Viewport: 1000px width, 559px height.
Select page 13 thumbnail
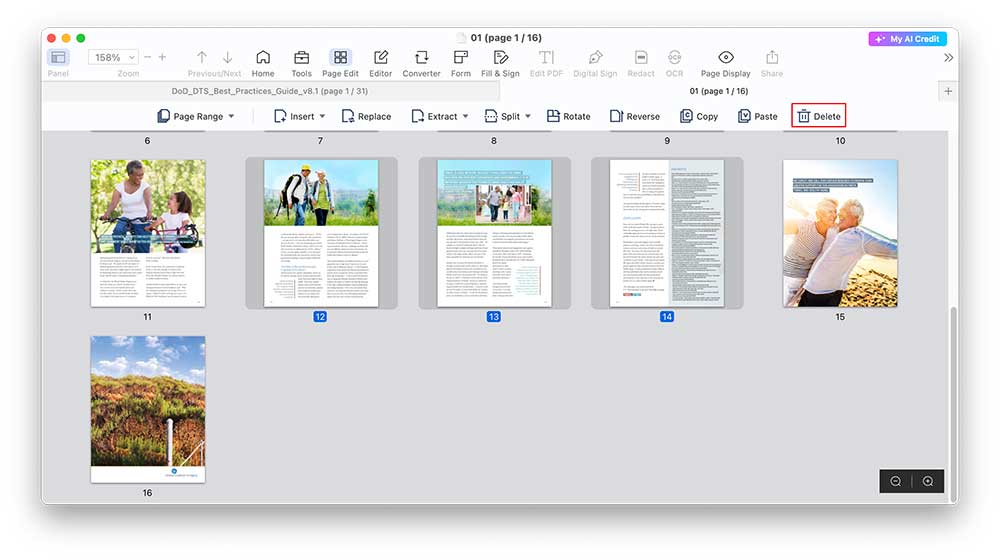click(494, 233)
